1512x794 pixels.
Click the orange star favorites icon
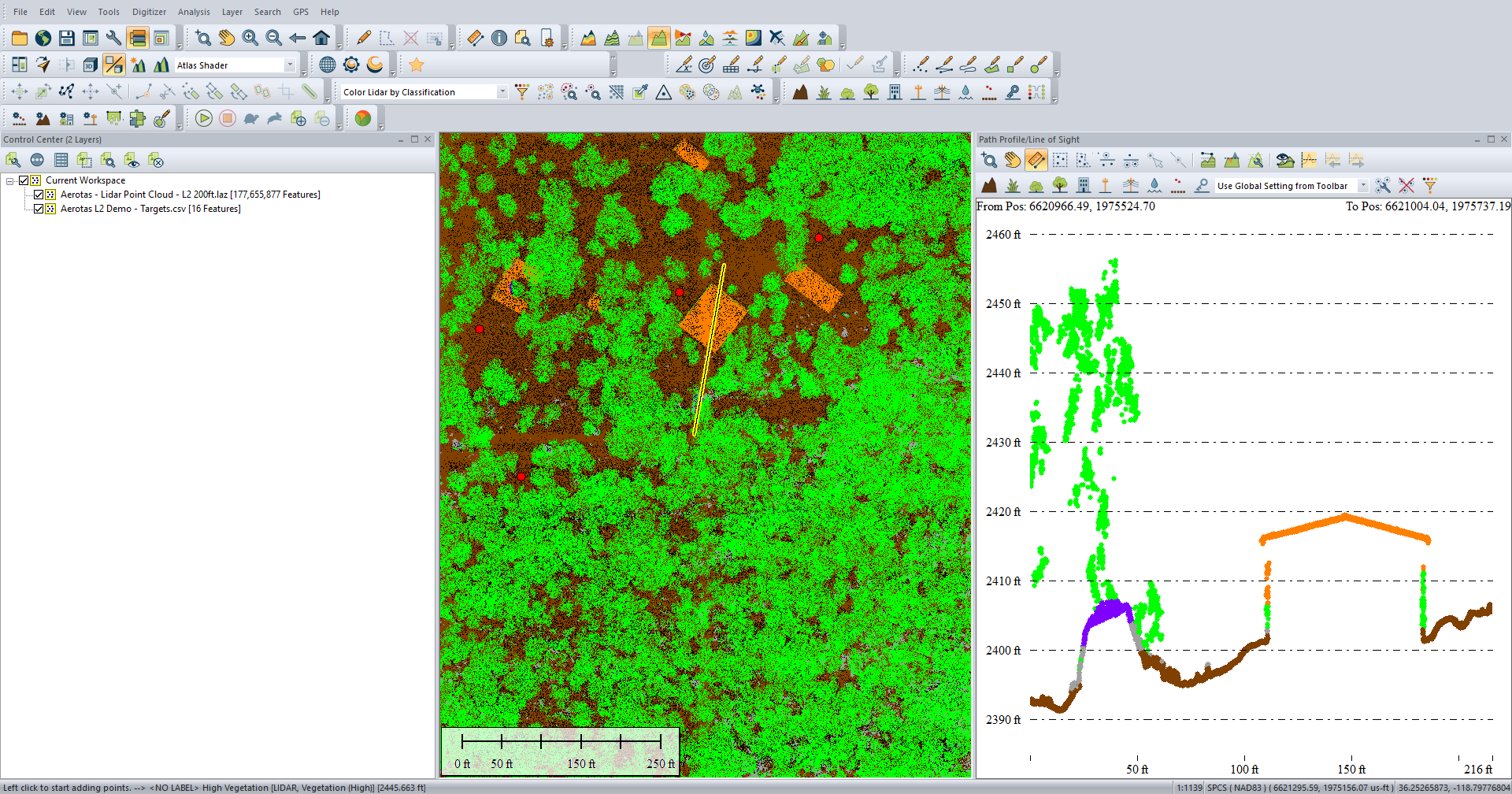pos(417,65)
